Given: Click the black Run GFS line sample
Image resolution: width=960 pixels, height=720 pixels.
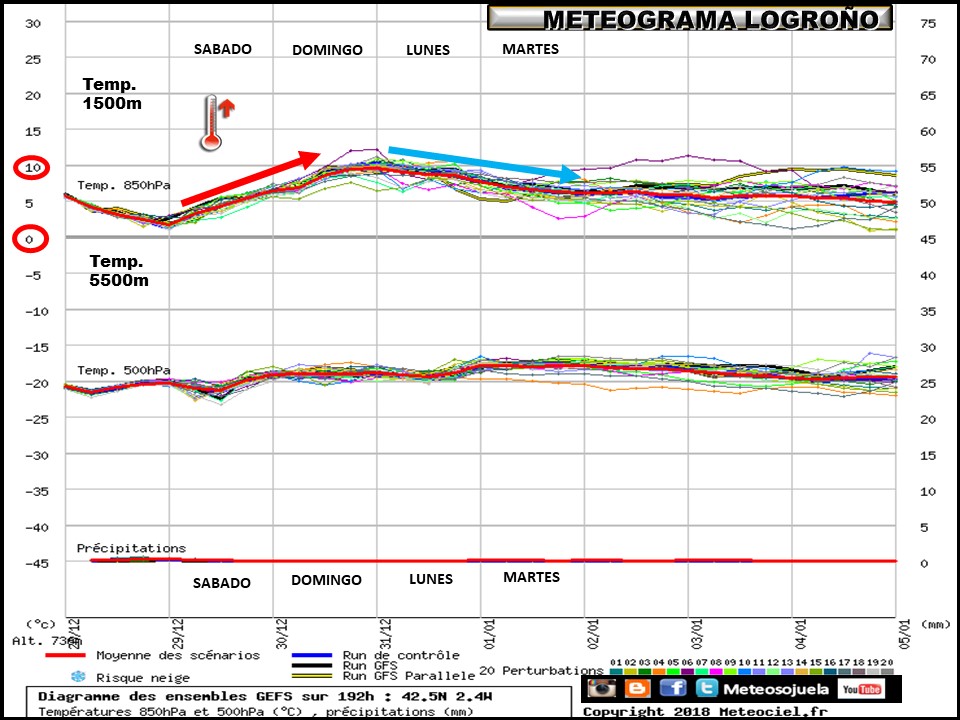Looking at the screenshot, I should tap(312, 666).
